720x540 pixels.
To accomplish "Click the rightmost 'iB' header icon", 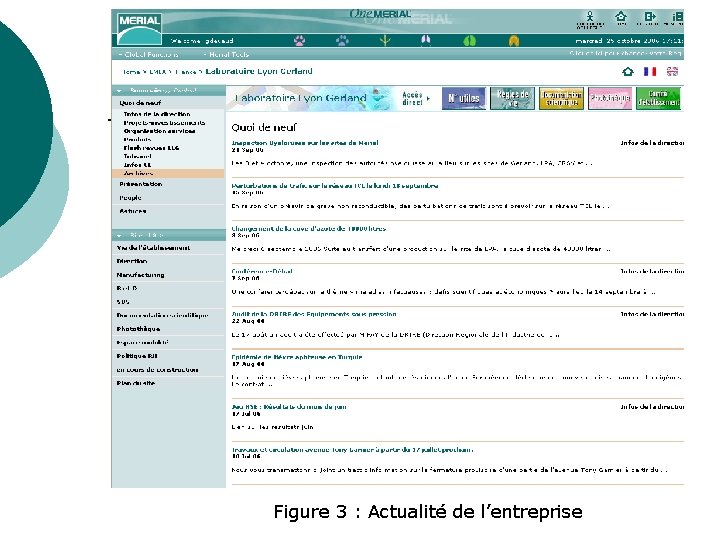I will click(x=677, y=17).
